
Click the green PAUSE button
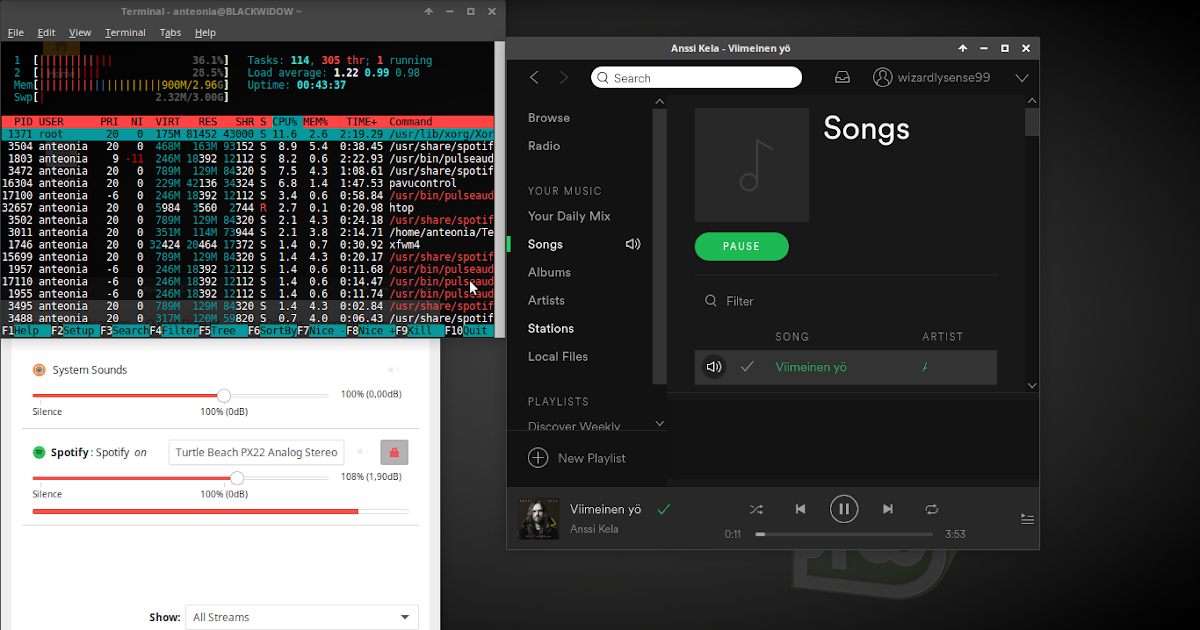742,246
